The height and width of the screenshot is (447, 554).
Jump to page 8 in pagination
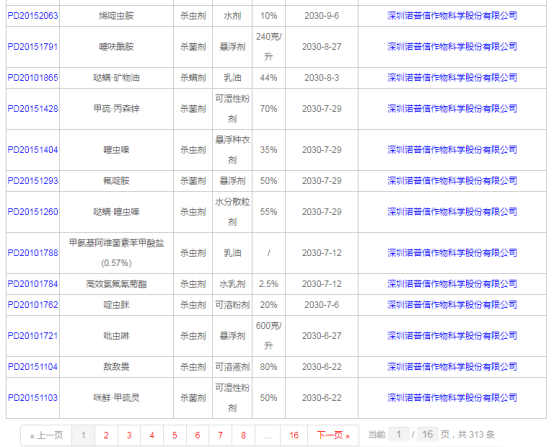tap(243, 435)
